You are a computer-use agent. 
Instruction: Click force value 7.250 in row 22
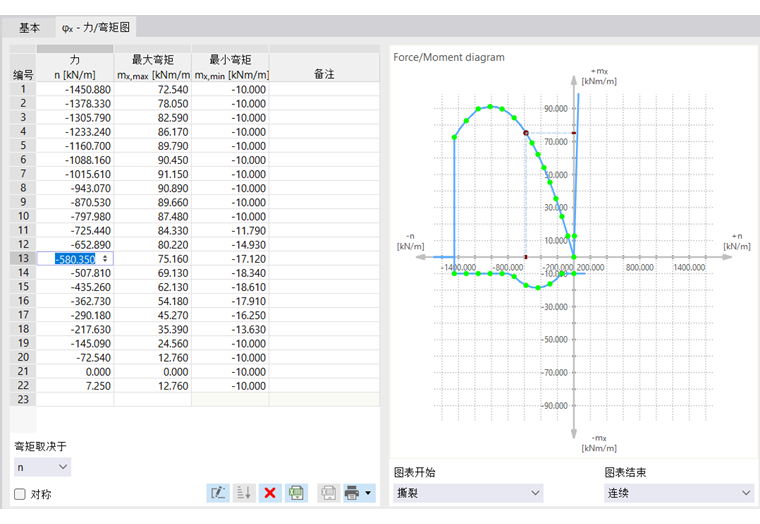coord(75,386)
